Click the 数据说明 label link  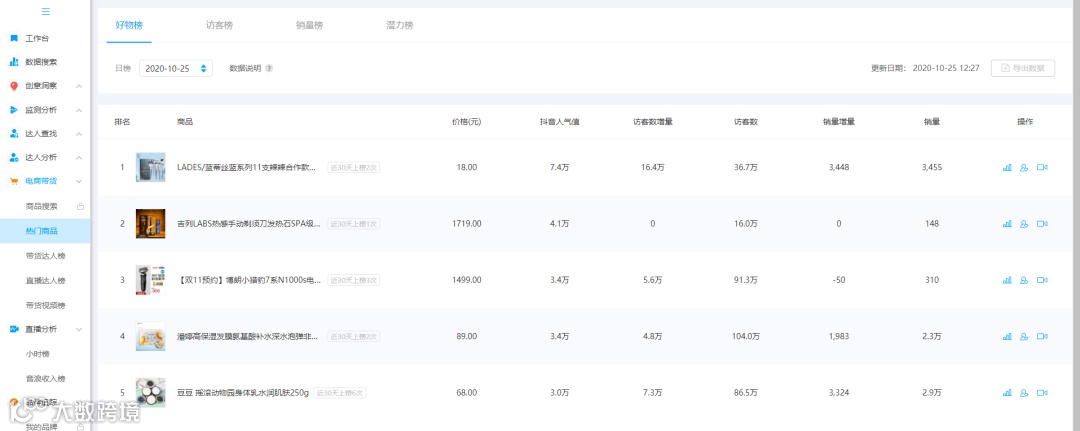[245, 68]
